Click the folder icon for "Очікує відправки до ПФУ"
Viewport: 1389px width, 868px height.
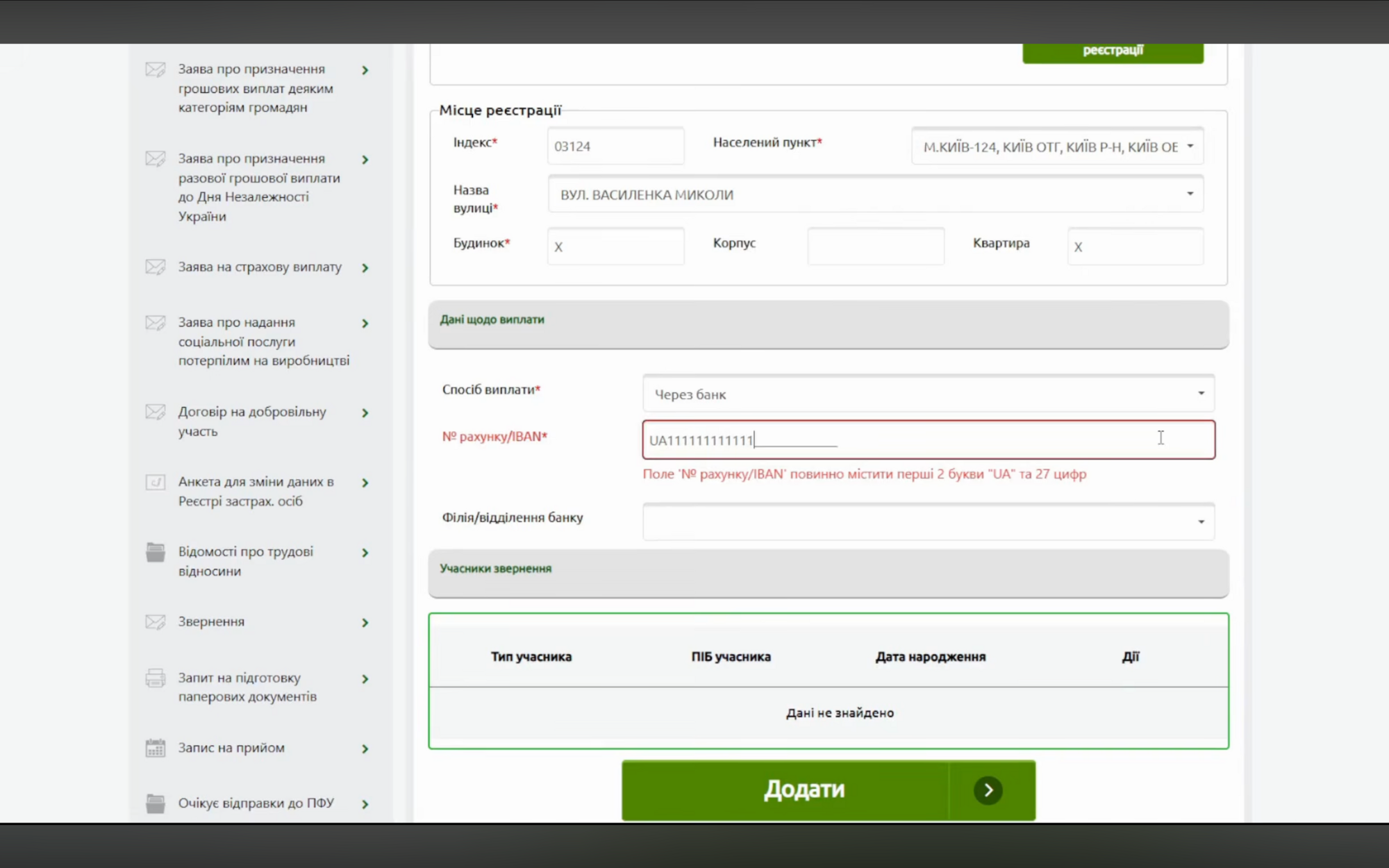154,803
